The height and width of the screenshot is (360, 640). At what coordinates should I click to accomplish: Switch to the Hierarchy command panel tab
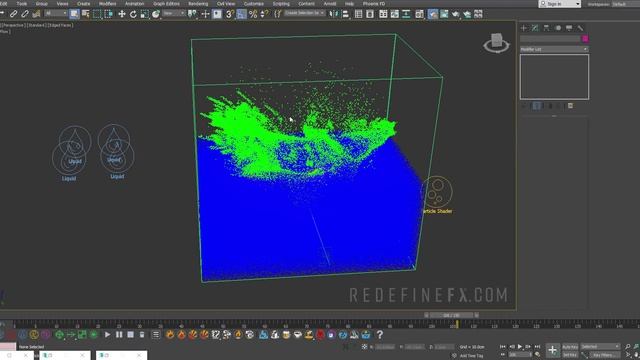[546, 28]
